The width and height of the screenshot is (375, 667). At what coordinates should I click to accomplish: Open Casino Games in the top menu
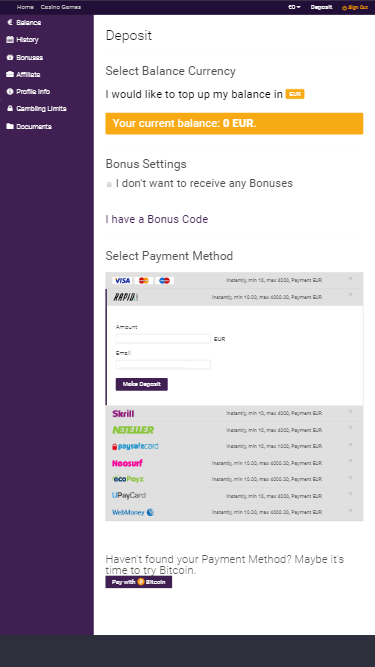[x=61, y=7]
